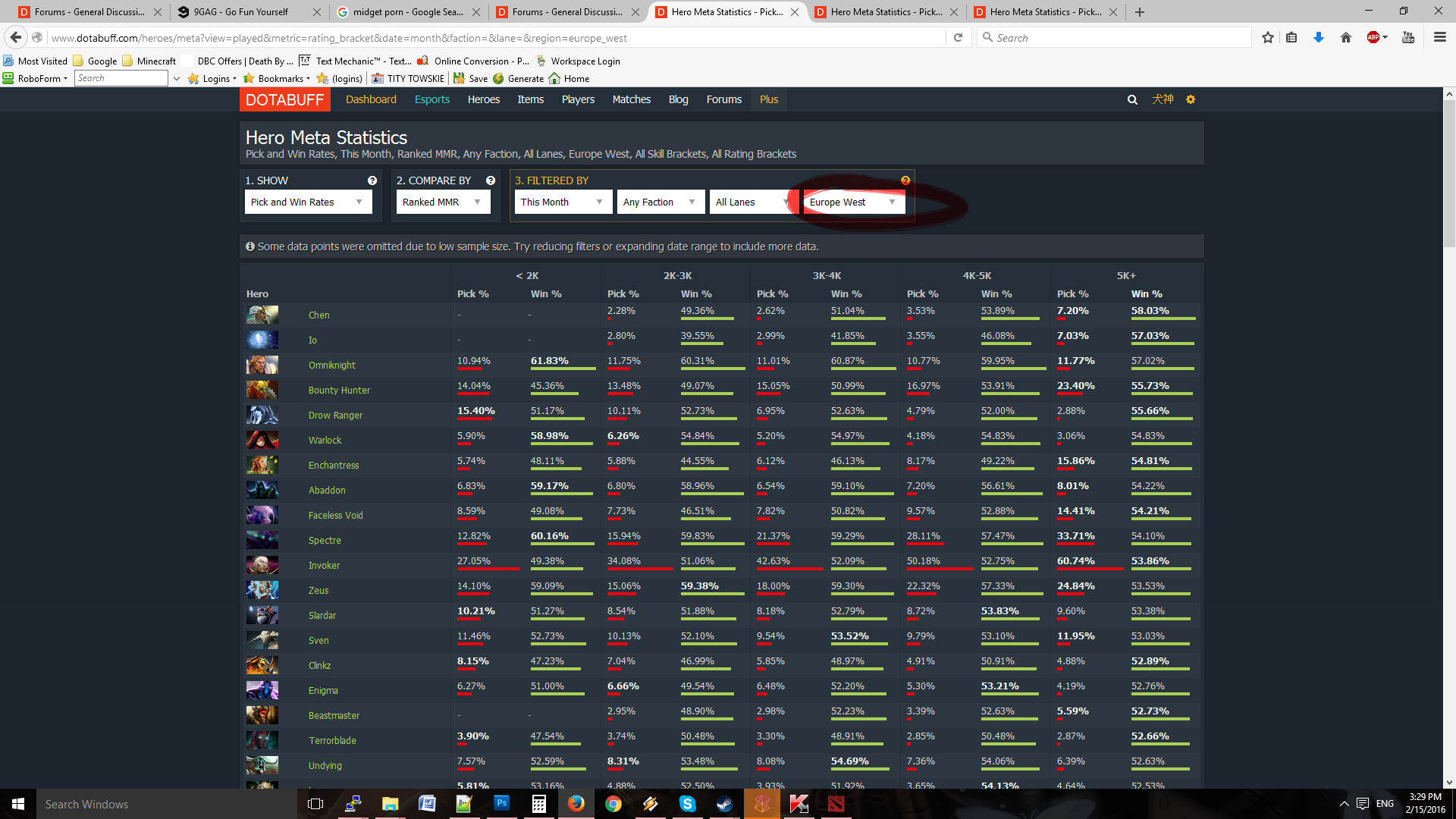Click help icon next to SHOW label
The image size is (1456, 819).
372,180
